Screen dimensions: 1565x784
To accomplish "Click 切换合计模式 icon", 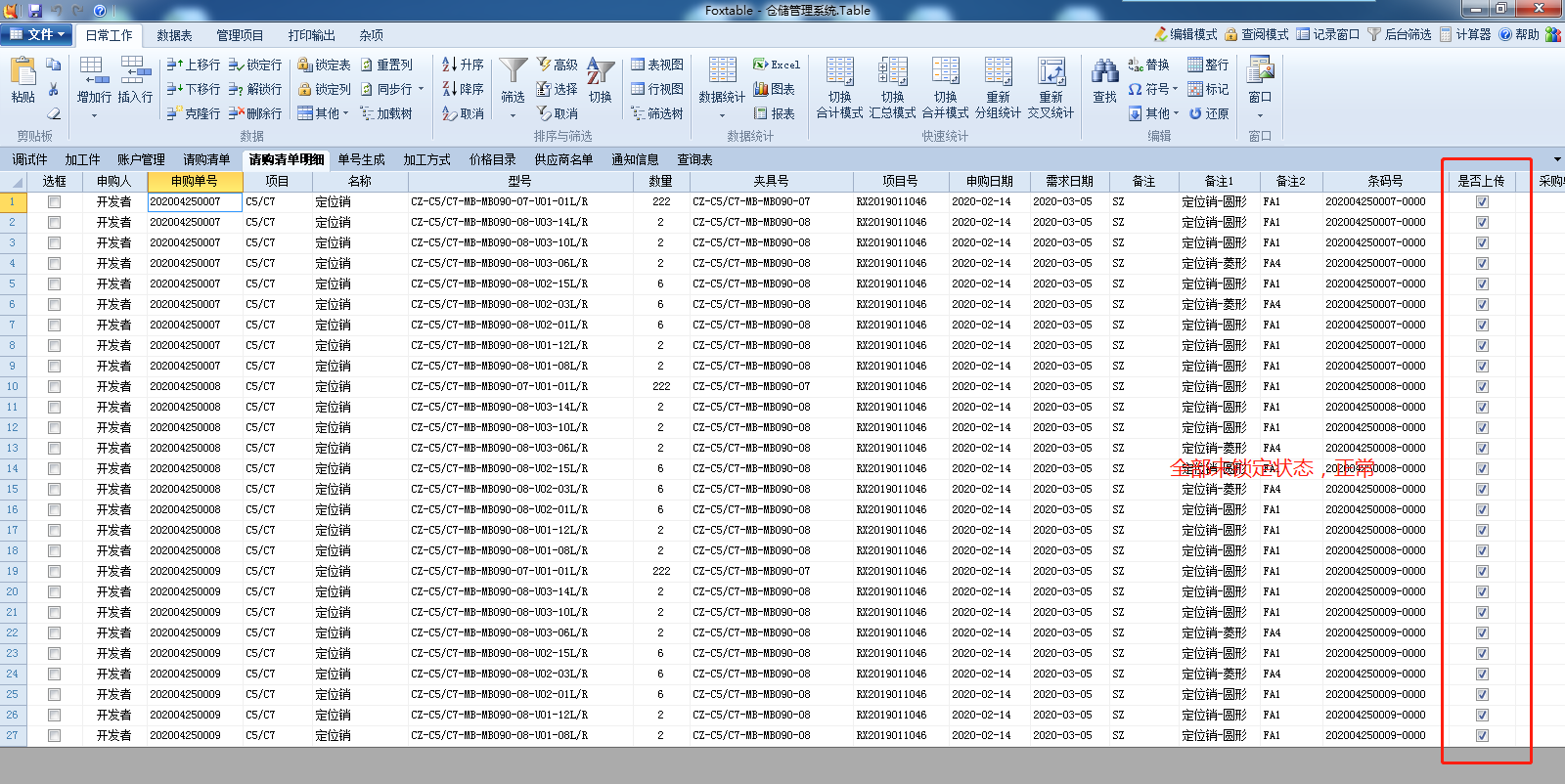I will click(x=839, y=73).
